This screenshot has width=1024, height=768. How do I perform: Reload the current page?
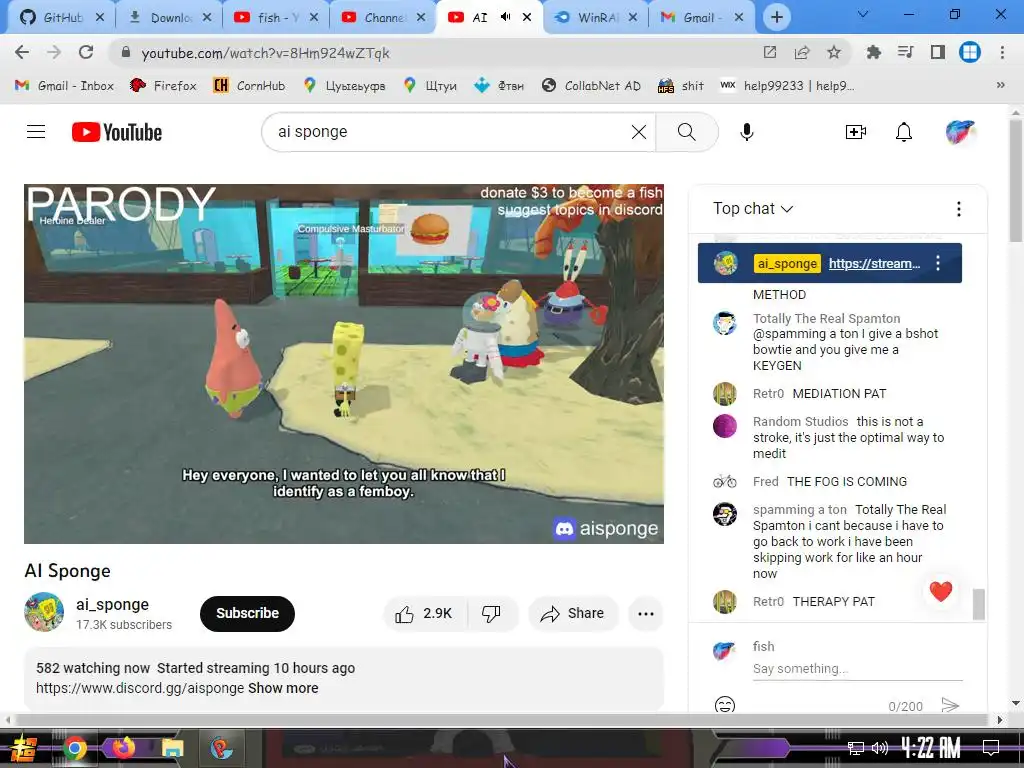[86, 52]
